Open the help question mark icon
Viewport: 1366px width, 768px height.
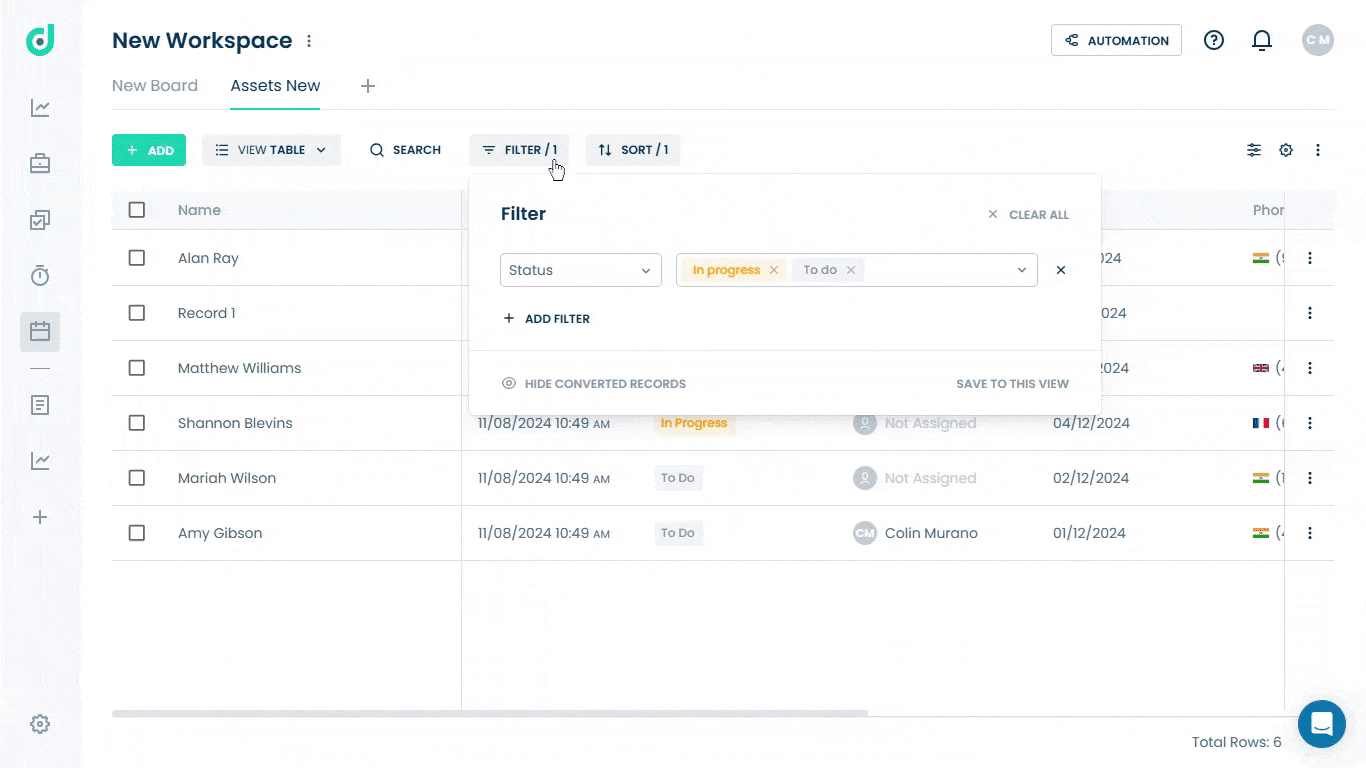click(x=1214, y=40)
